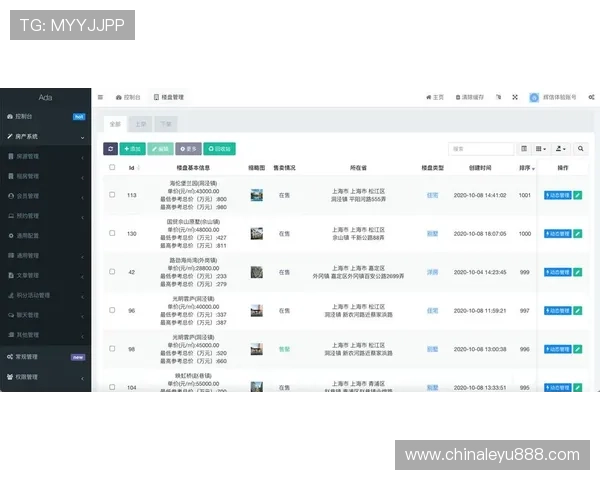Click blue 动态管理 button in row 98

pyautogui.click(x=558, y=349)
